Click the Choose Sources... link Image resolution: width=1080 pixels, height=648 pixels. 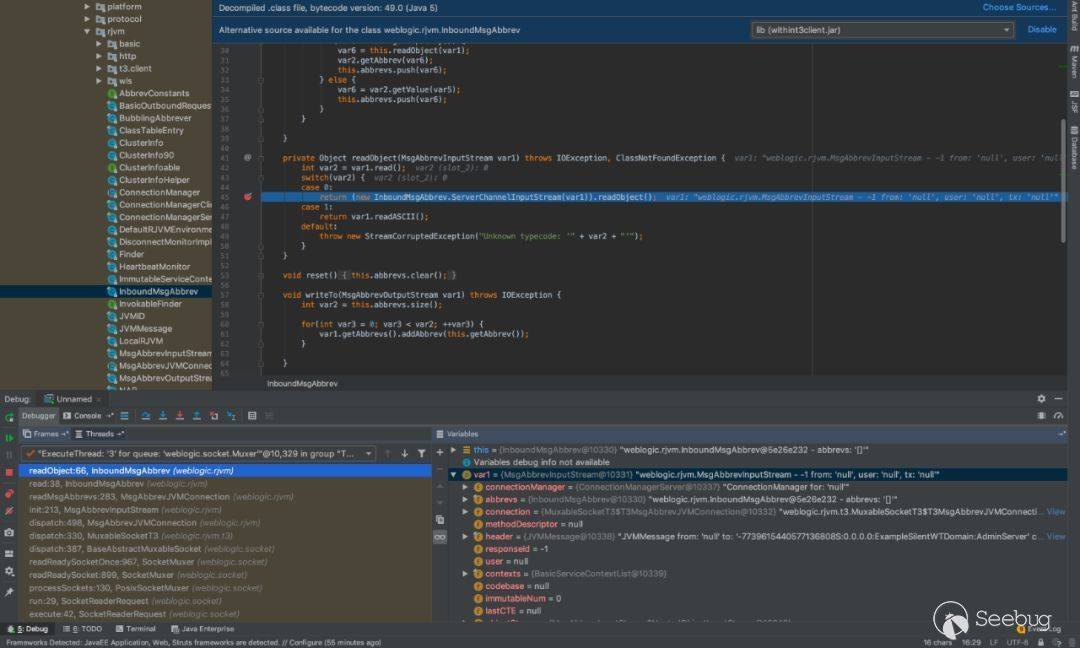[1019, 8]
